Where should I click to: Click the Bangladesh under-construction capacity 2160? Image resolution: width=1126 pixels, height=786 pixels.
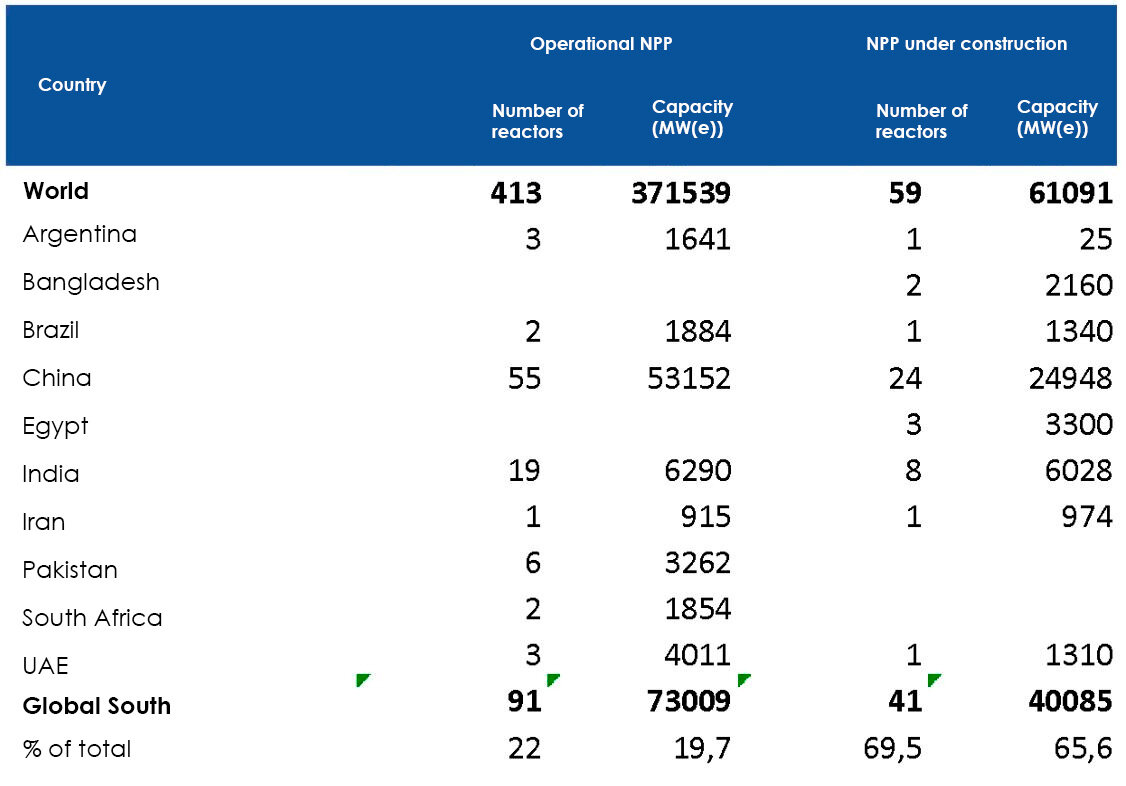tap(1073, 286)
